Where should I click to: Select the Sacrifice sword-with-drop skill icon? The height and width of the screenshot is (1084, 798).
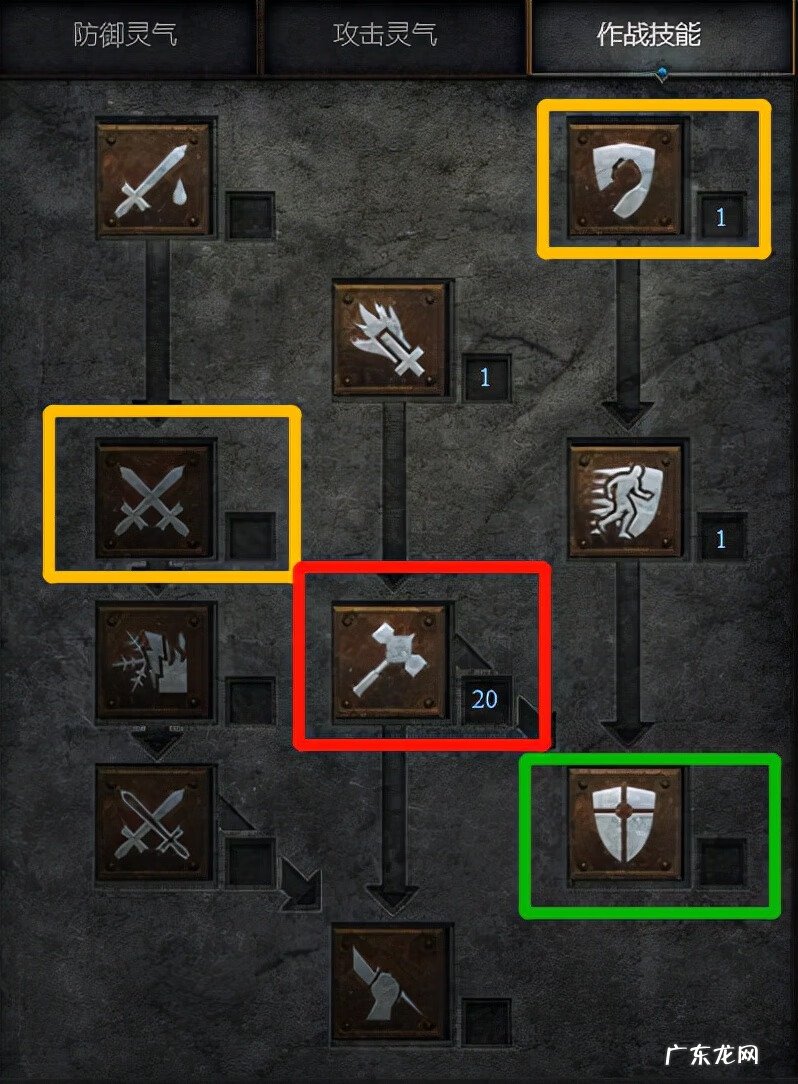click(153, 180)
